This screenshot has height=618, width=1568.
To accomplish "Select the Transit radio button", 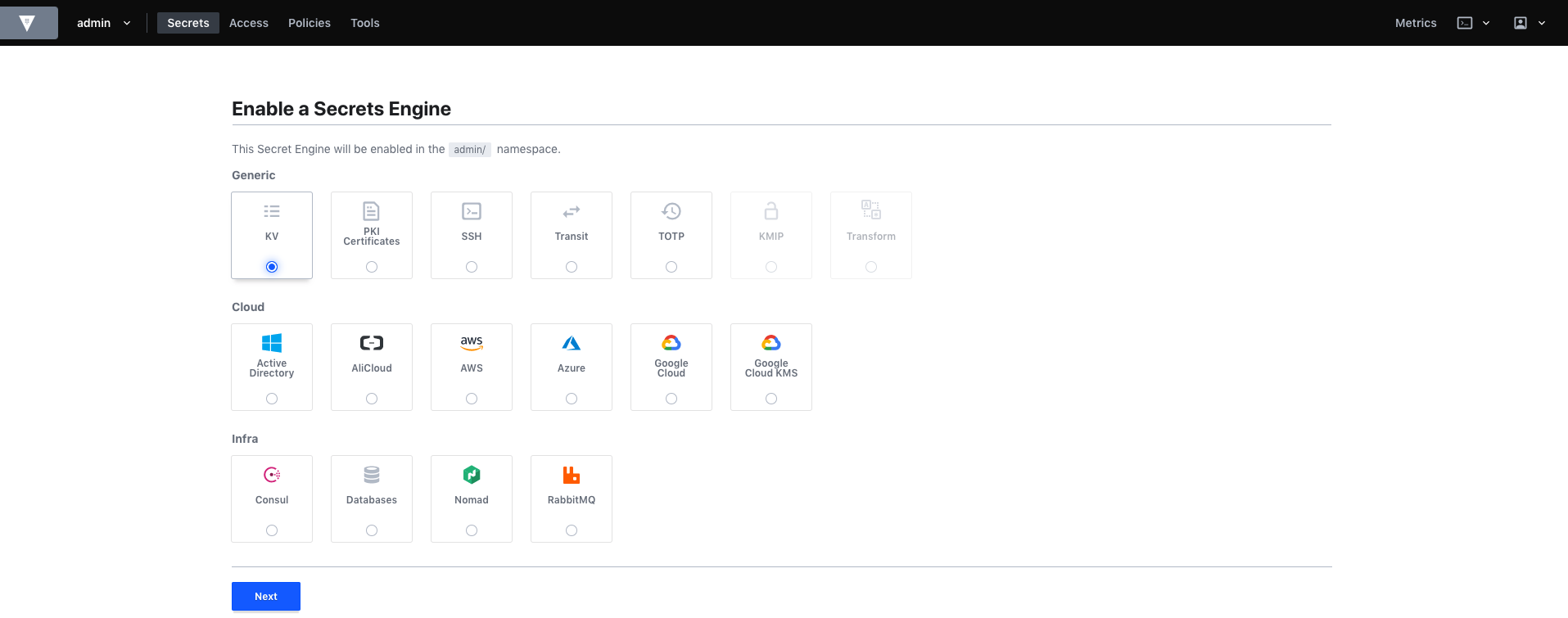I will [x=572, y=267].
